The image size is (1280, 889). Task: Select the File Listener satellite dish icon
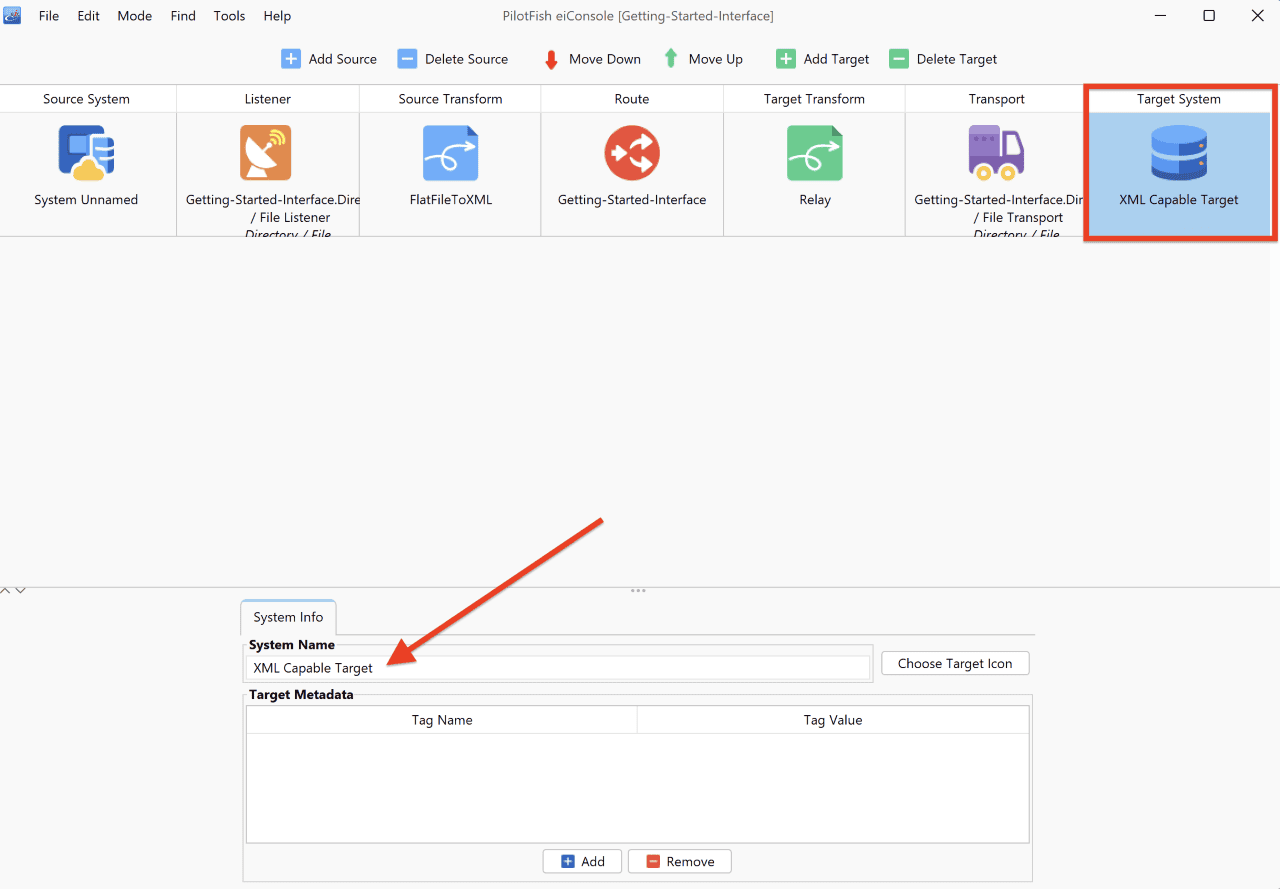coord(266,153)
